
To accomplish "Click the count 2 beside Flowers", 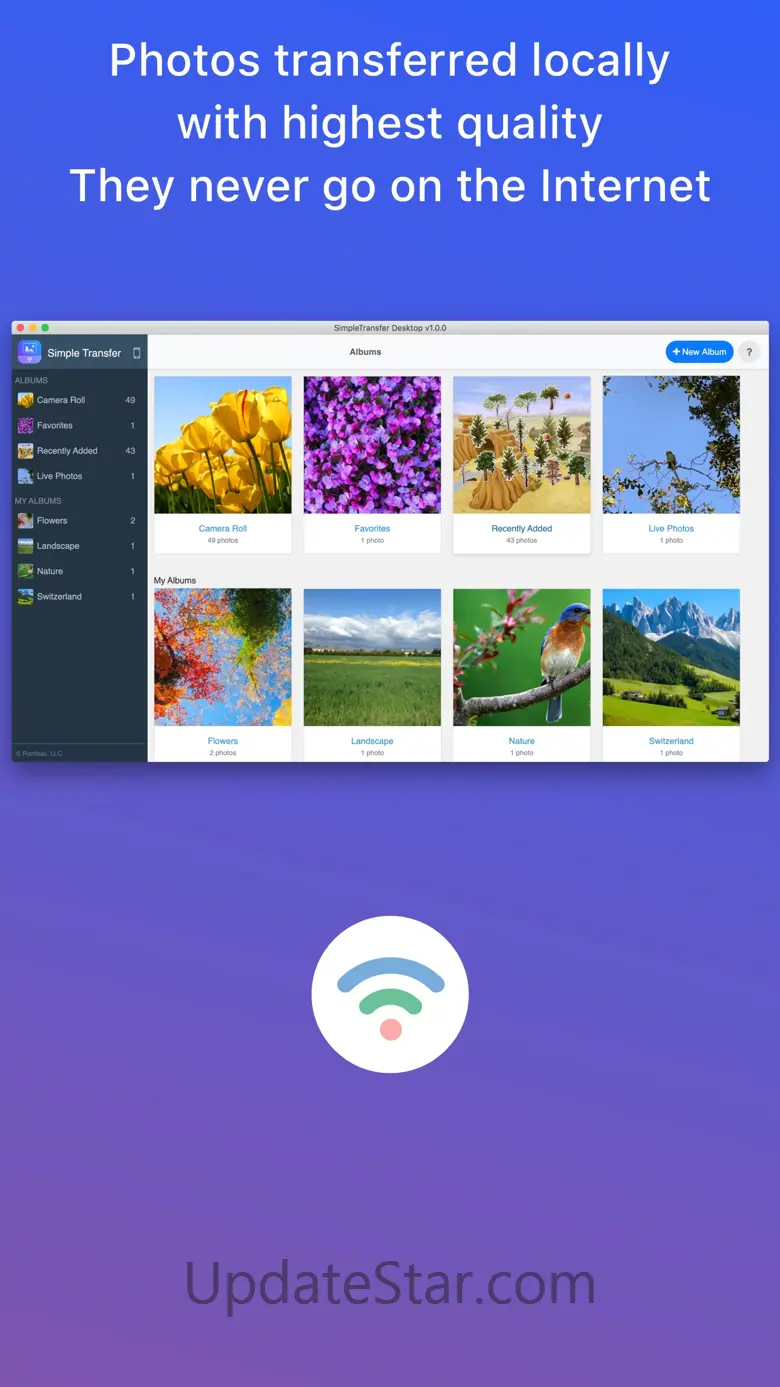I will [132, 521].
